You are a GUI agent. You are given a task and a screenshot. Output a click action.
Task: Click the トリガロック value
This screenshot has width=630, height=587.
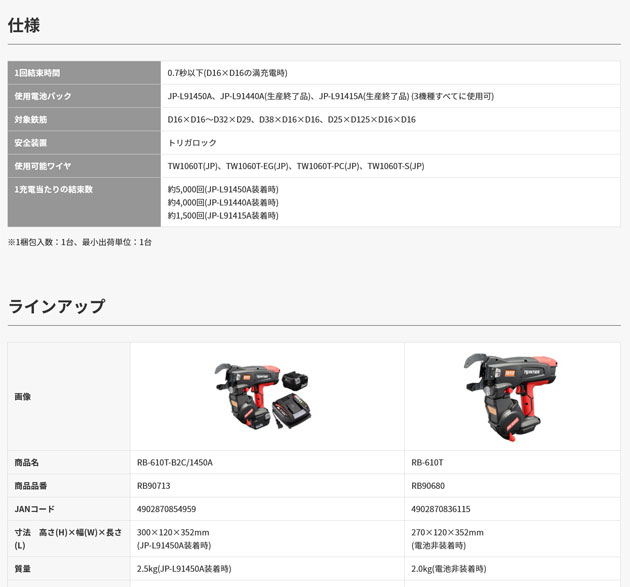click(192, 143)
